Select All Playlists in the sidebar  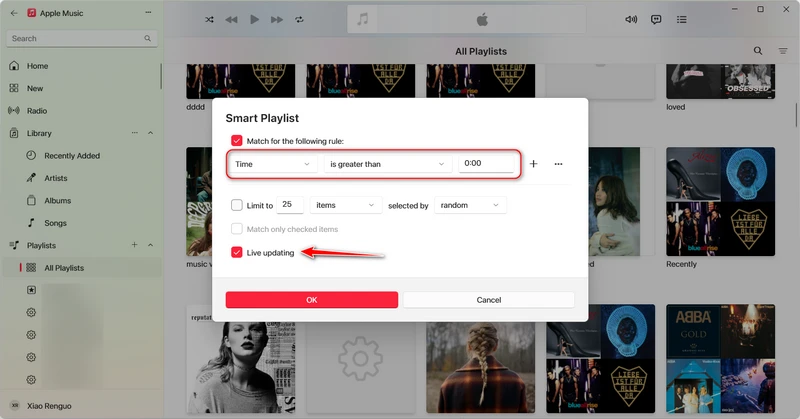pos(82,268)
